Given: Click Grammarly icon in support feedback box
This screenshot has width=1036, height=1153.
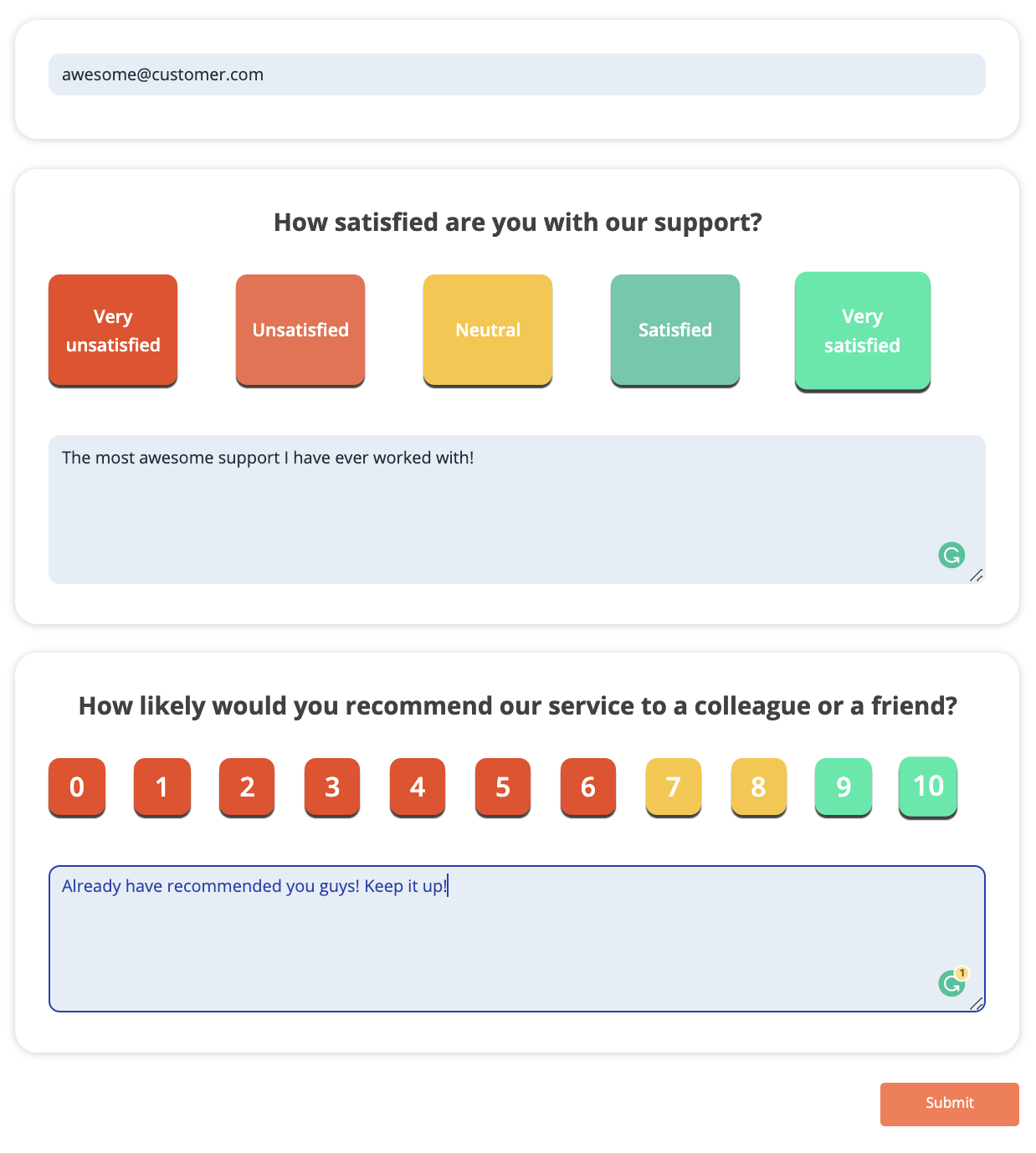Looking at the screenshot, I should (x=951, y=555).
